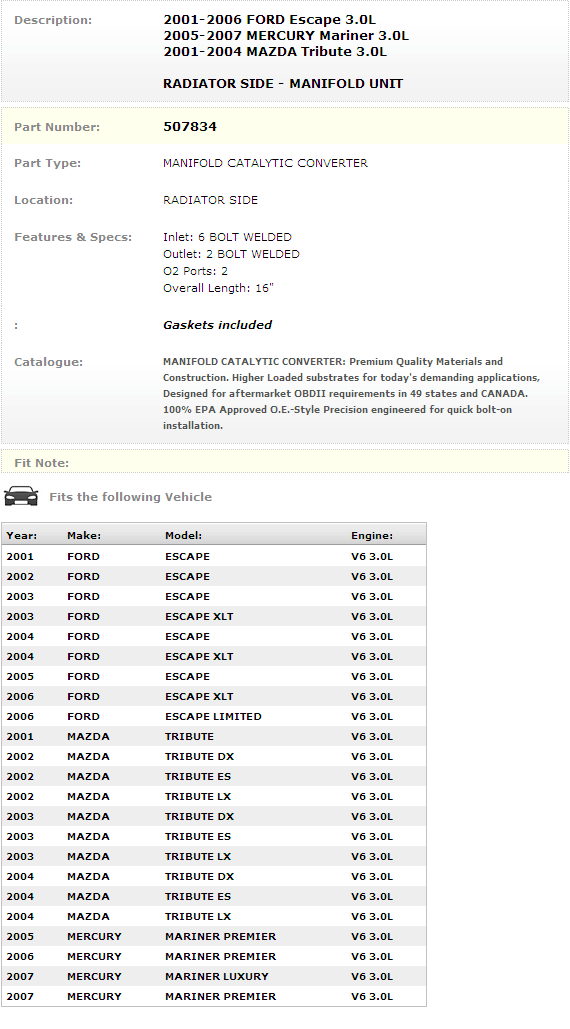Screen dimensions: 570x1029
Task: Click the 2007 MARINER LUXURY row
Action: coord(214,976)
